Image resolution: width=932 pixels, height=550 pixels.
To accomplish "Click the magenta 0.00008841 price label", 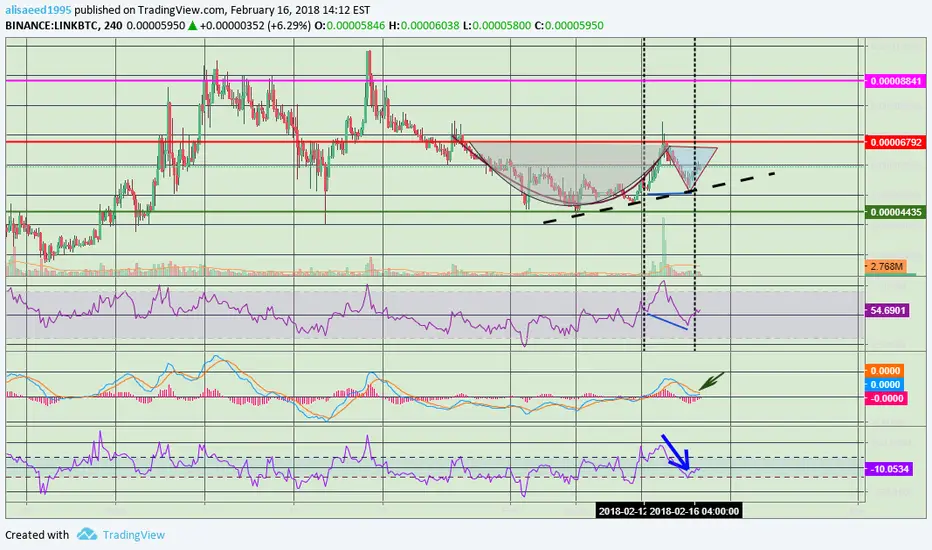I will click(x=896, y=81).
